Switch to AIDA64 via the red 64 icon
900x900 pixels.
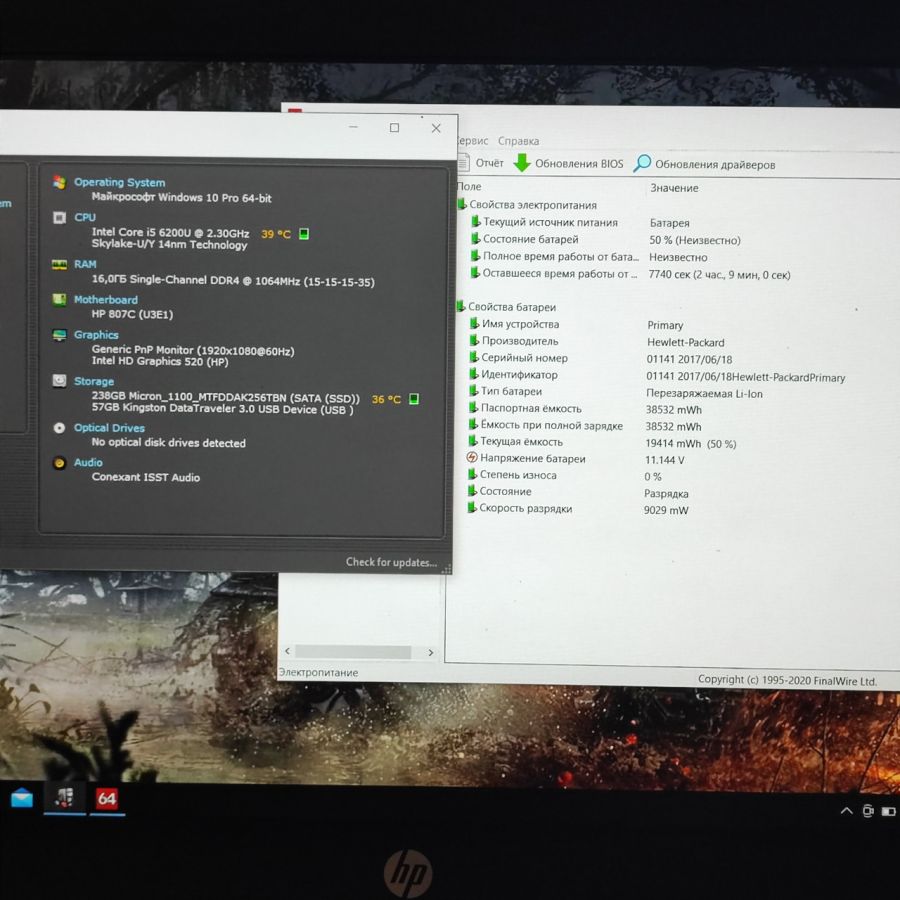[x=107, y=798]
